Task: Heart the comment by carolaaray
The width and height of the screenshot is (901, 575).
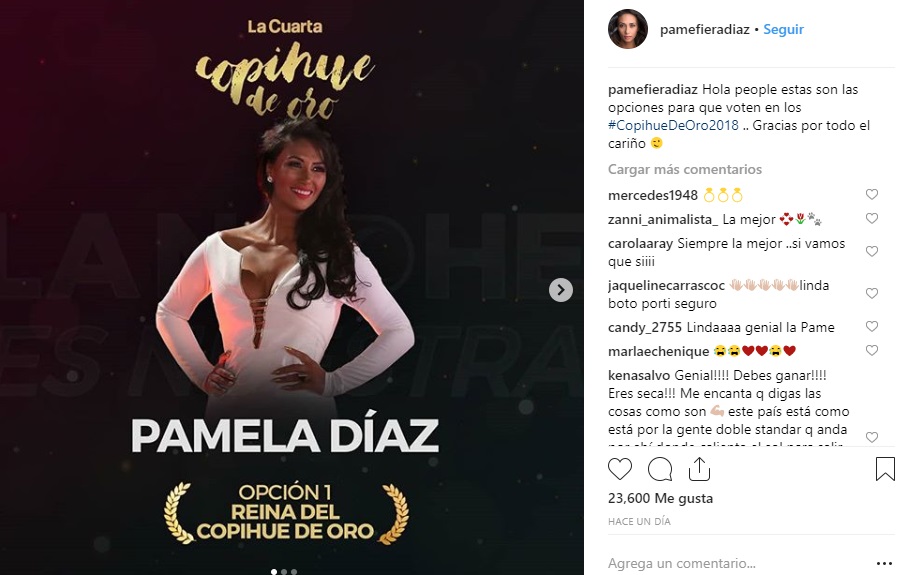Action: click(x=872, y=252)
